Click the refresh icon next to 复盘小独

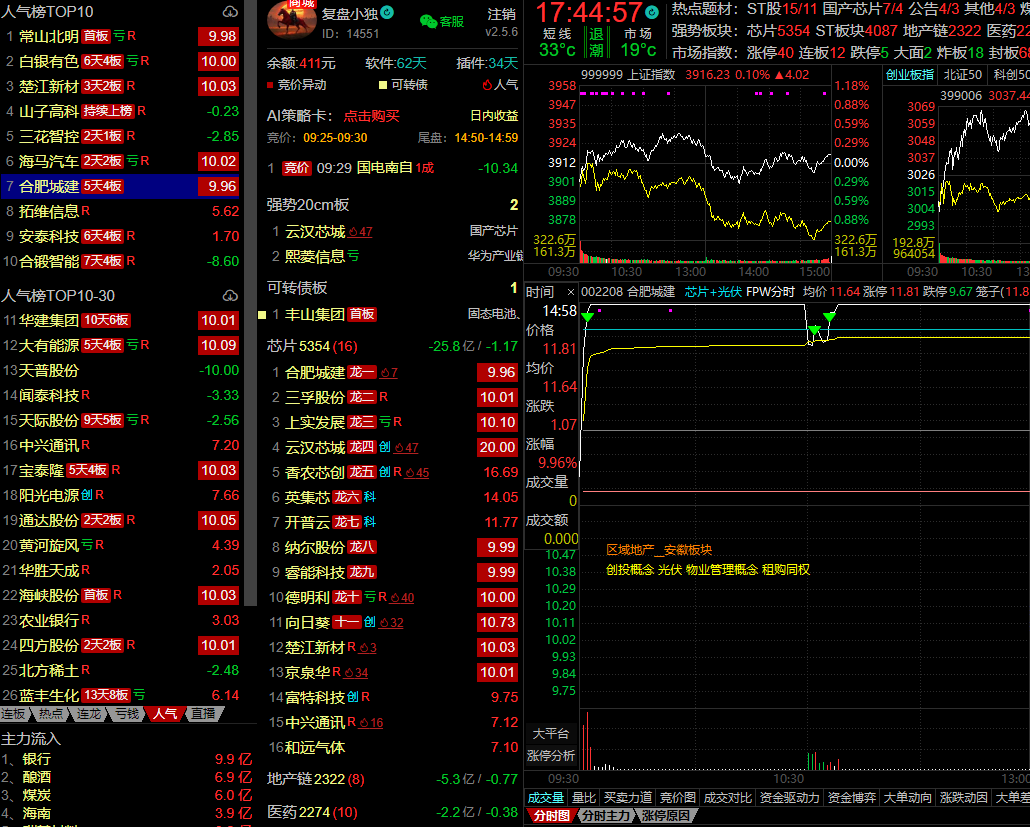(x=387, y=13)
